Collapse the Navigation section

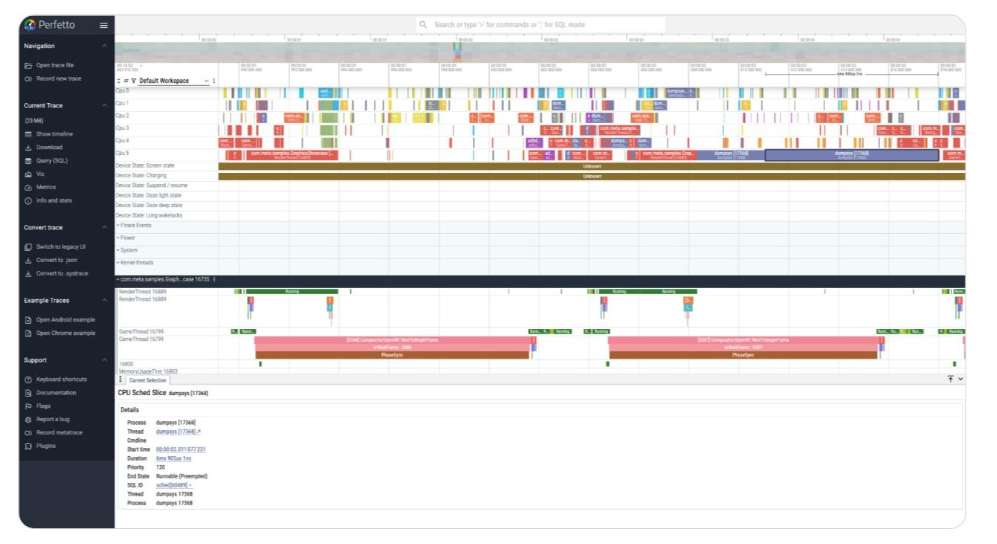pos(104,46)
